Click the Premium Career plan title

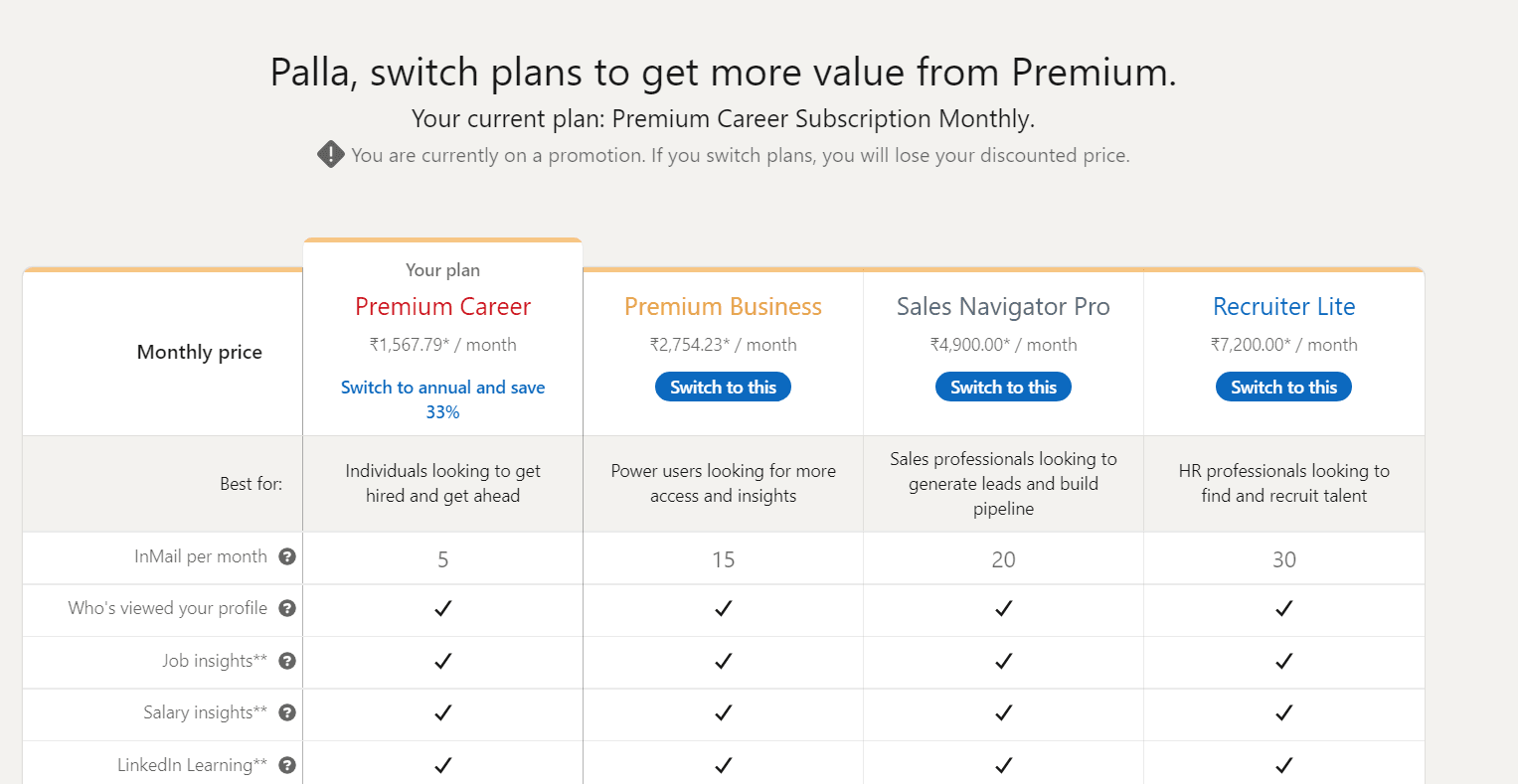click(442, 306)
